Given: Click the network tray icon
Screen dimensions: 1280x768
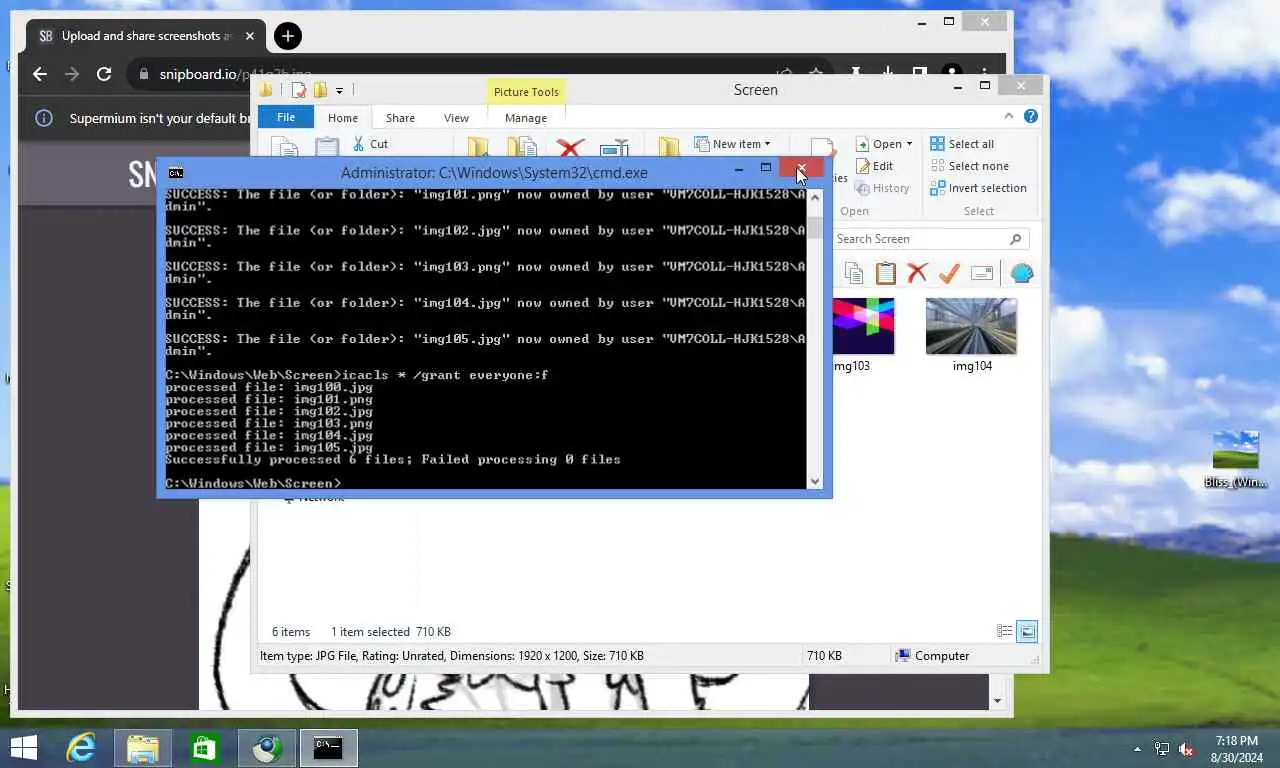Looking at the screenshot, I should pos(1162,749).
